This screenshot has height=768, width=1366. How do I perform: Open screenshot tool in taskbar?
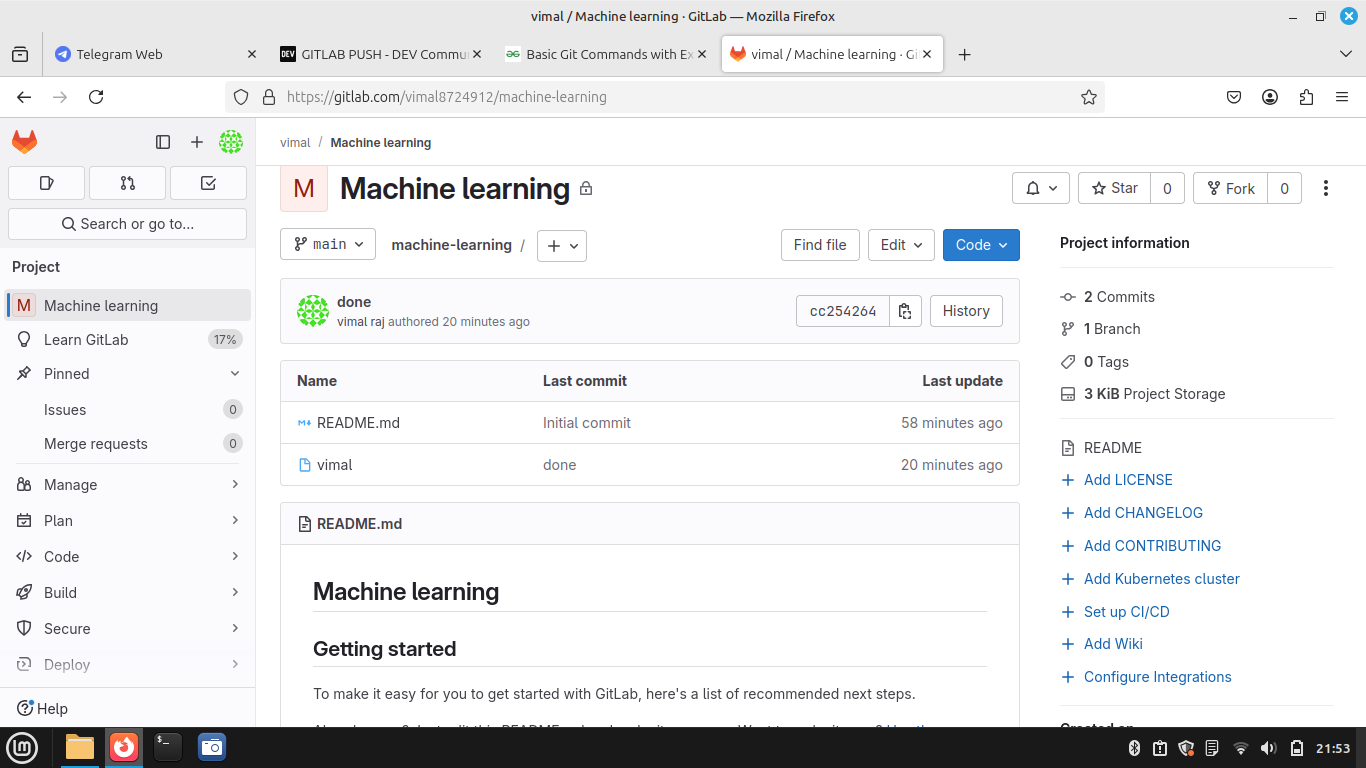pyautogui.click(x=211, y=747)
